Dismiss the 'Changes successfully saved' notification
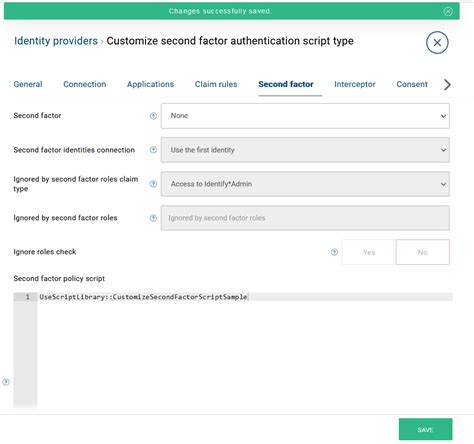The image size is (474, 444). (x=448, y=11)
